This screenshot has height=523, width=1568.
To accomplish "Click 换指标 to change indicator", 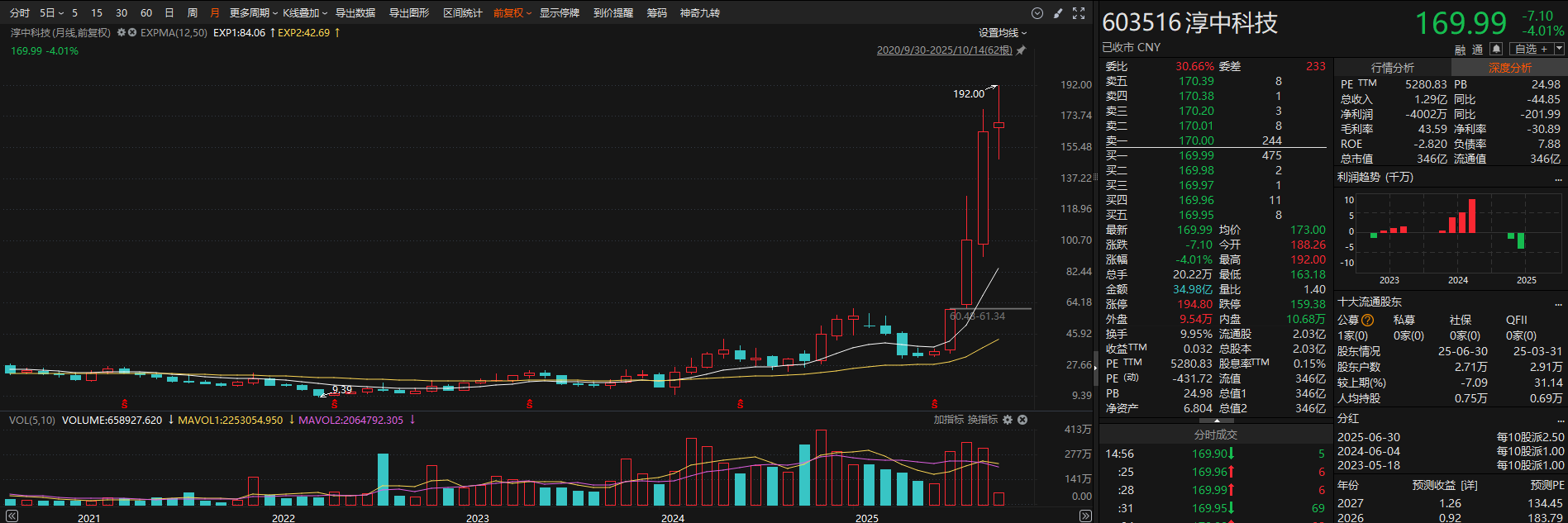I will coord(983,420).
